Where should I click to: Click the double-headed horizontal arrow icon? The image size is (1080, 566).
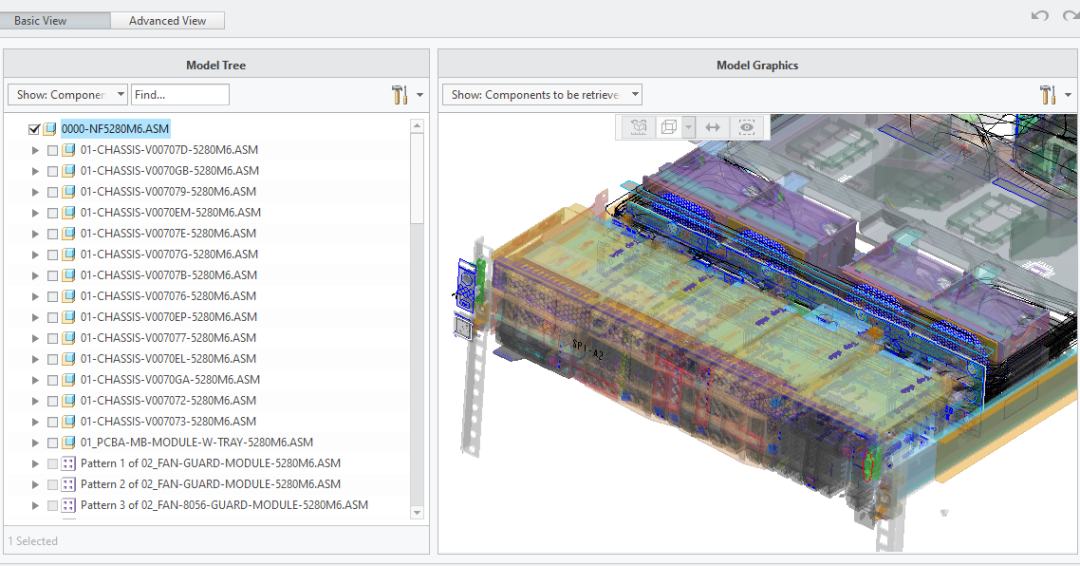[712, 127]
